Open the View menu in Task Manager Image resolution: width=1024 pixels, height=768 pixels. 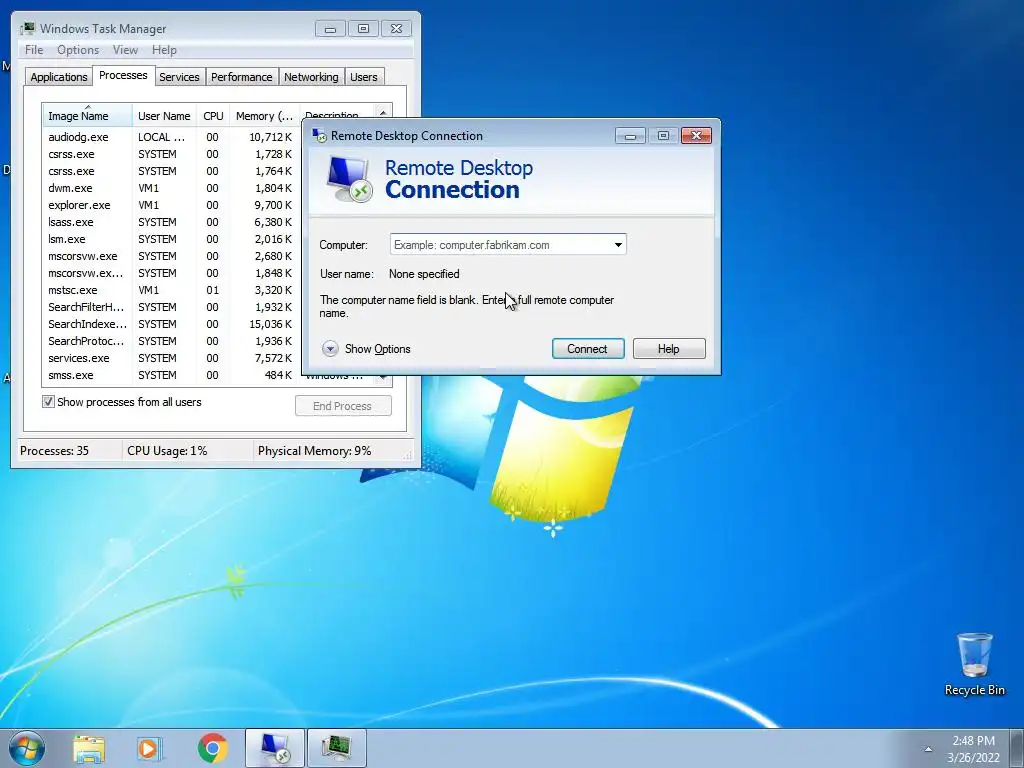(125, 50)
